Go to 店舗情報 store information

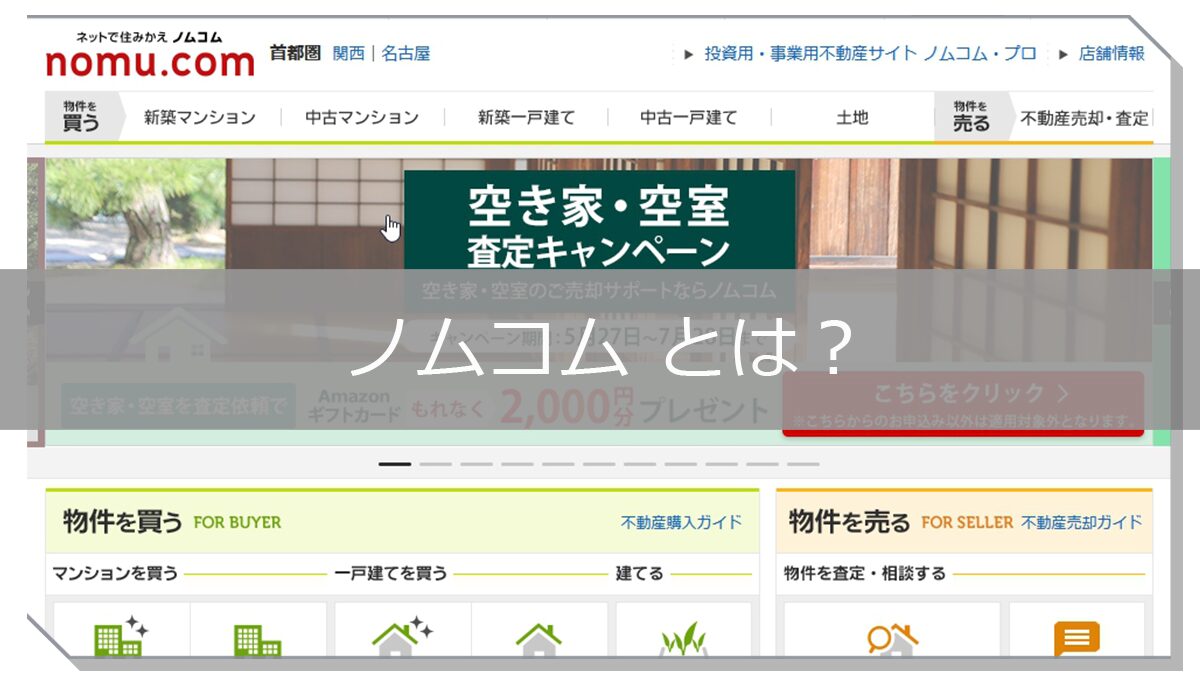point(1112,53)
